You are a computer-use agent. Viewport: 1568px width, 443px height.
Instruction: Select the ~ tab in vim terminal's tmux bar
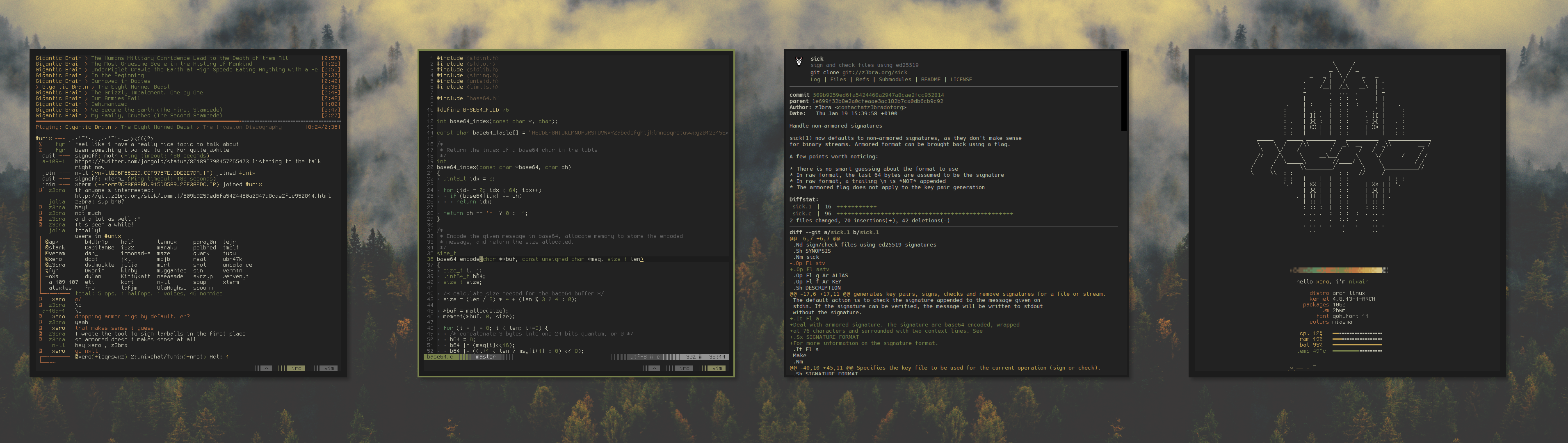(x=654, y=368)
